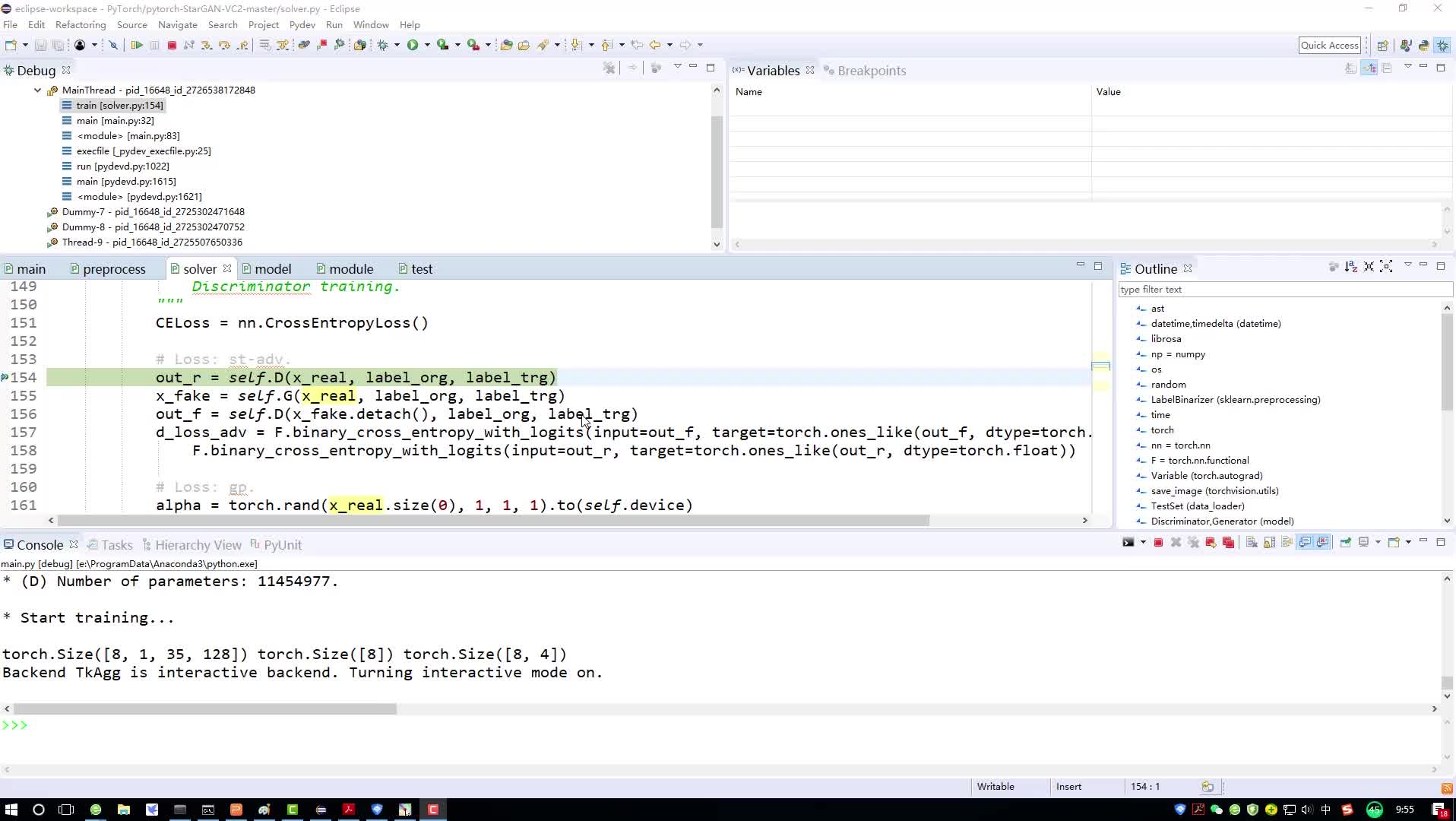Click the New file icon in main toolbar
This screenshot has height=821, width=1456.
pyautogui.click(x=11, y=45)
